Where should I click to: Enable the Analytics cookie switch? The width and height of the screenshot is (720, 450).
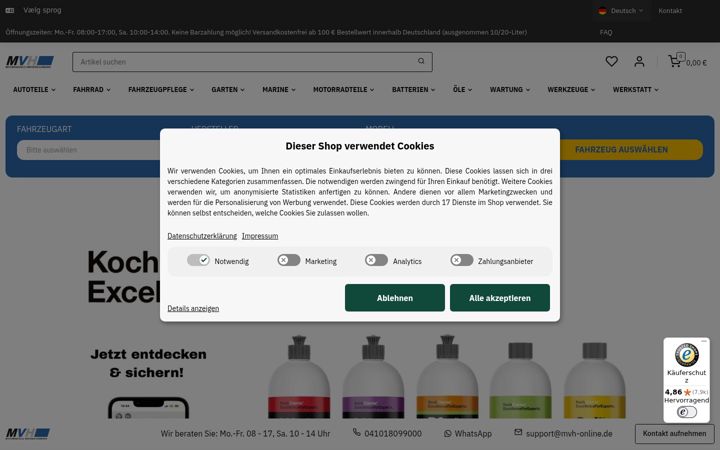[376, 260]
